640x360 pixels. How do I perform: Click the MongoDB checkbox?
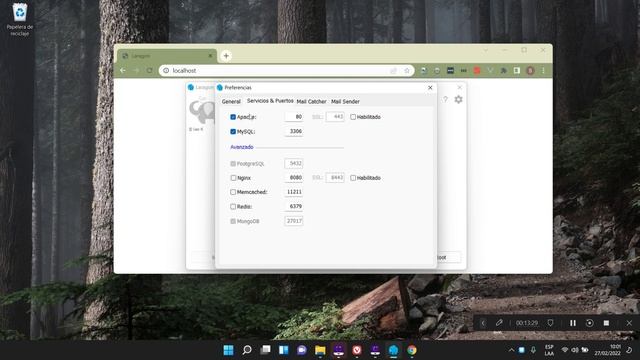click(233, 221)
